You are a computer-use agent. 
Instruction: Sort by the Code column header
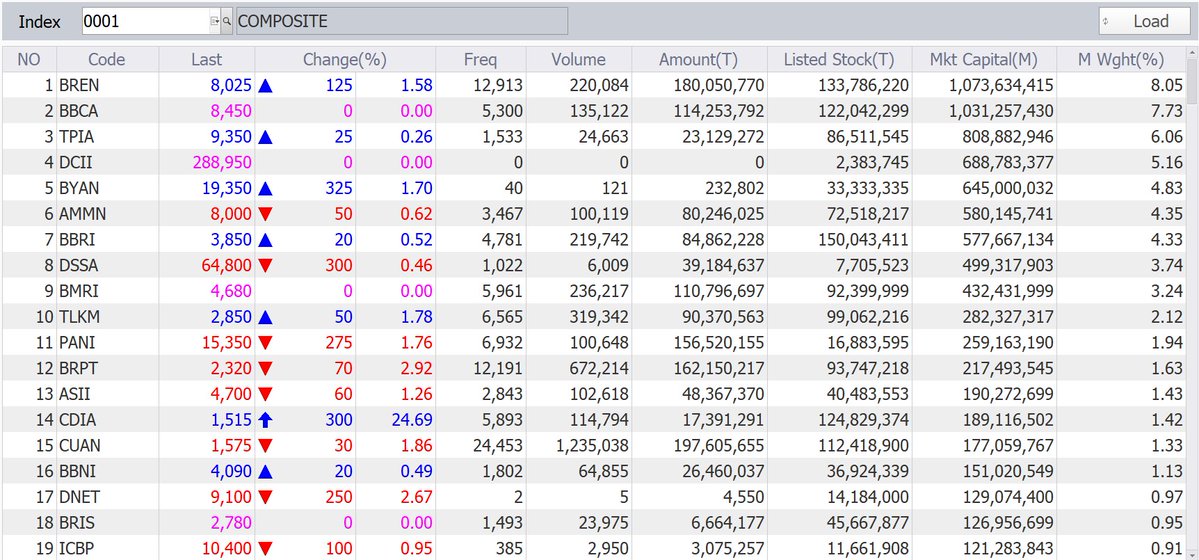point(107,60)
